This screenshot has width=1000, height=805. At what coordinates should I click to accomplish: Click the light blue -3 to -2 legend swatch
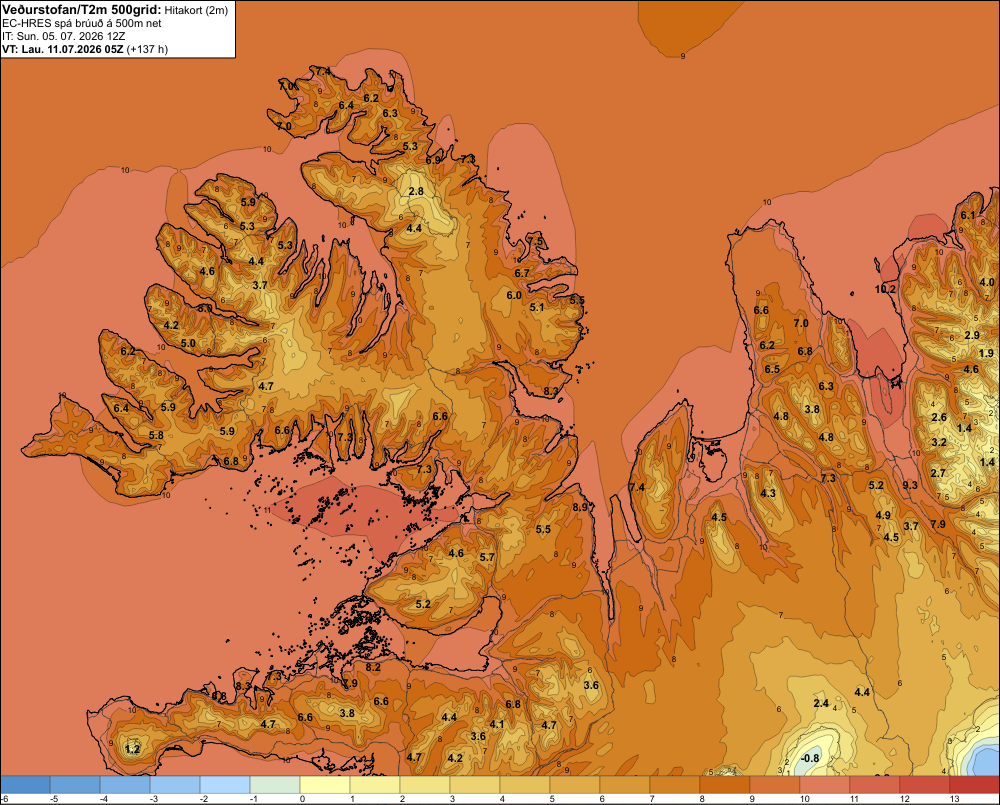(x=175, y=785)
